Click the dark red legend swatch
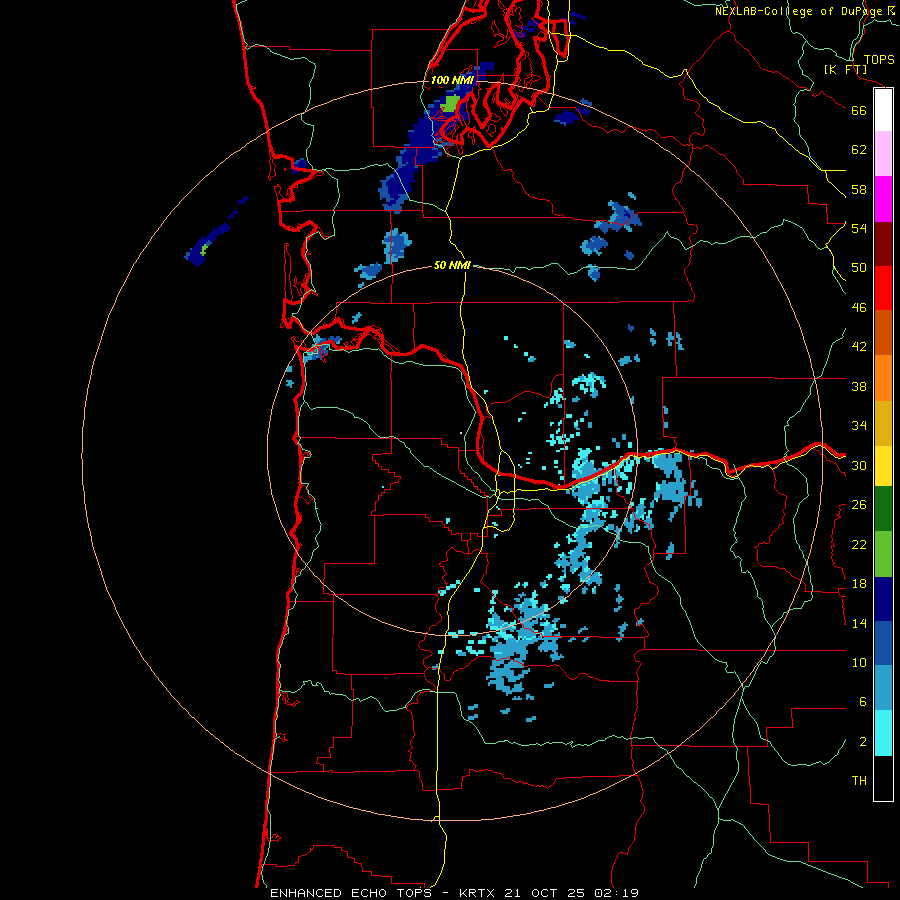900x900 pixels. click(883, 243)
